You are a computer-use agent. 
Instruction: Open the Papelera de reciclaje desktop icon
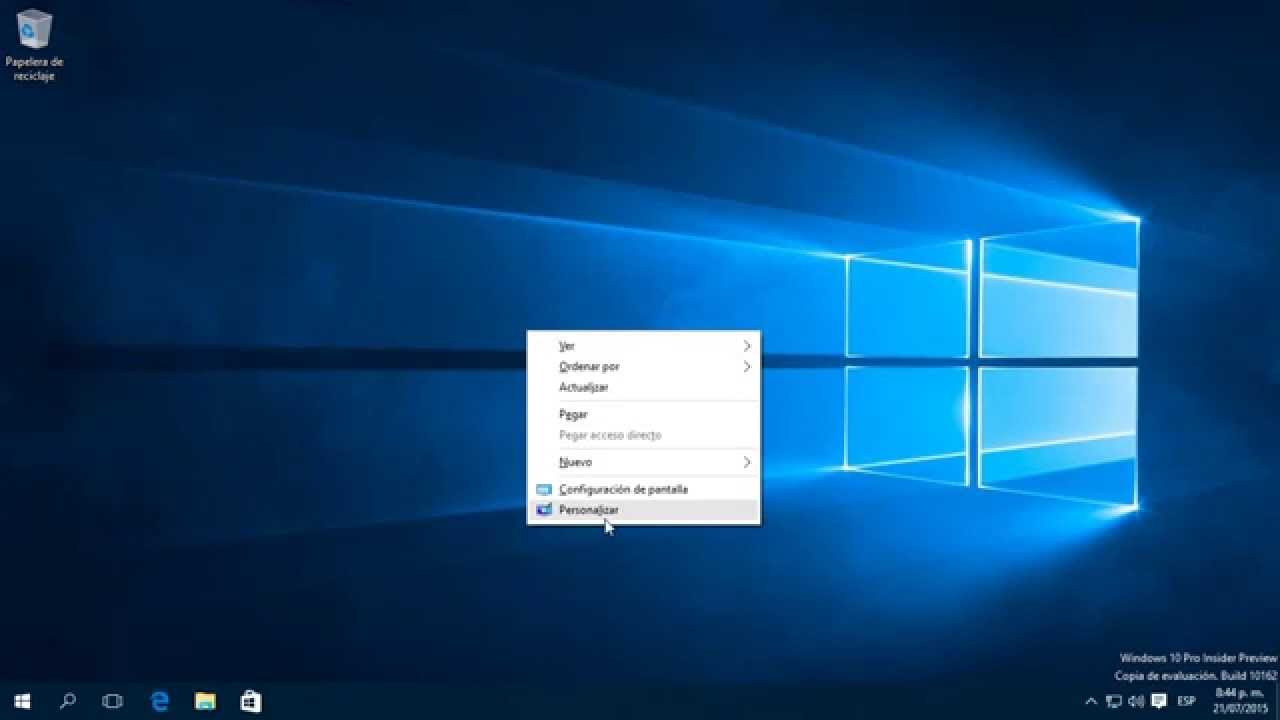point(33,30)
